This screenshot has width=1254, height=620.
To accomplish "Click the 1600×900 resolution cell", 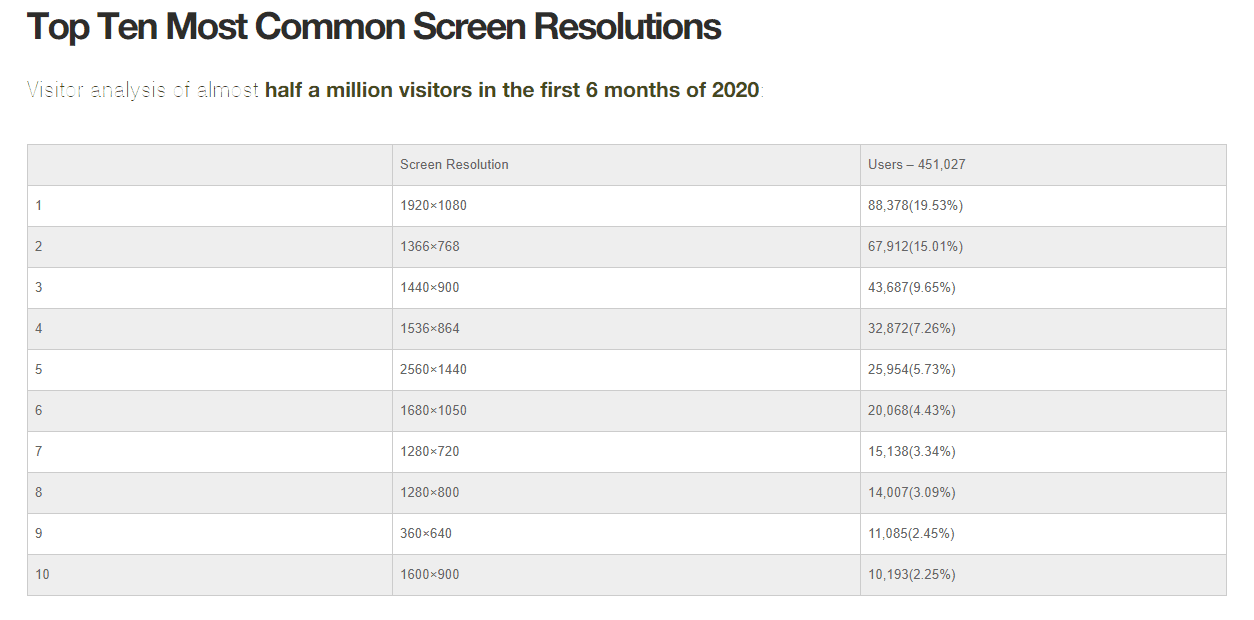I will (626, 575).
